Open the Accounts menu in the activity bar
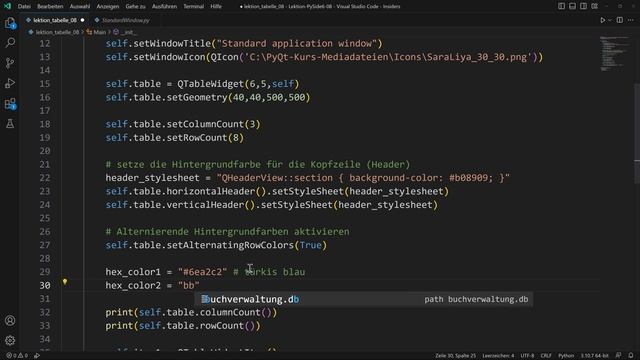Viewport: 640px width, 360px height. 10,320
